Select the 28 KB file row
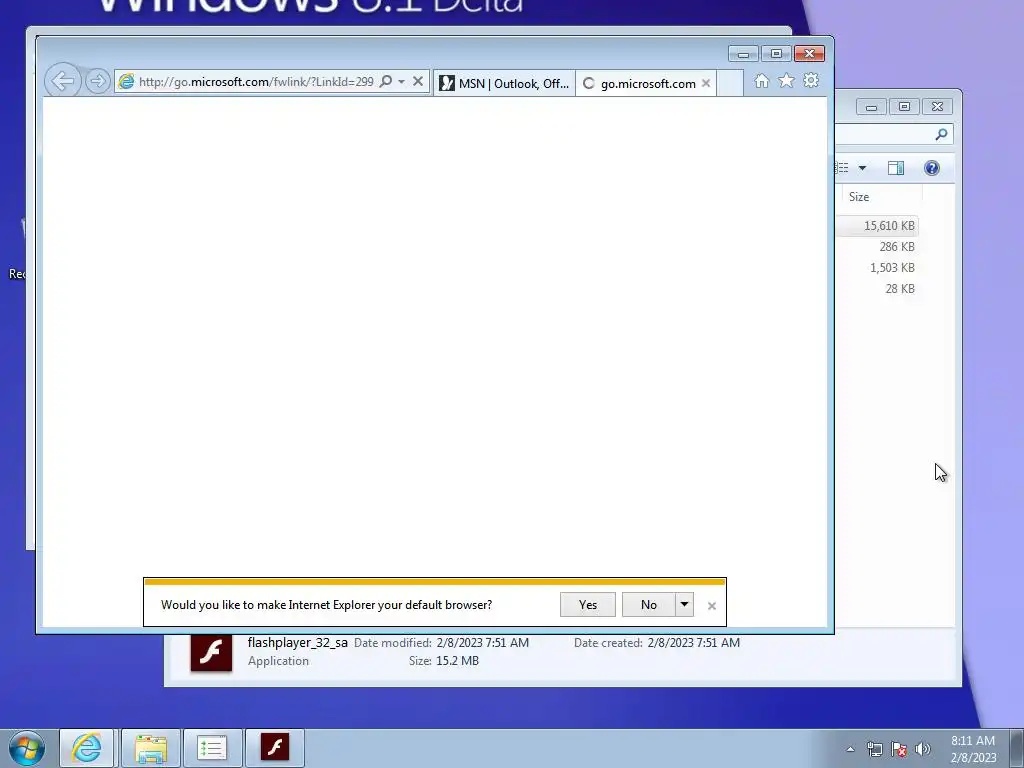Screen dimensions: 1024x768 [x=877, y=289]
